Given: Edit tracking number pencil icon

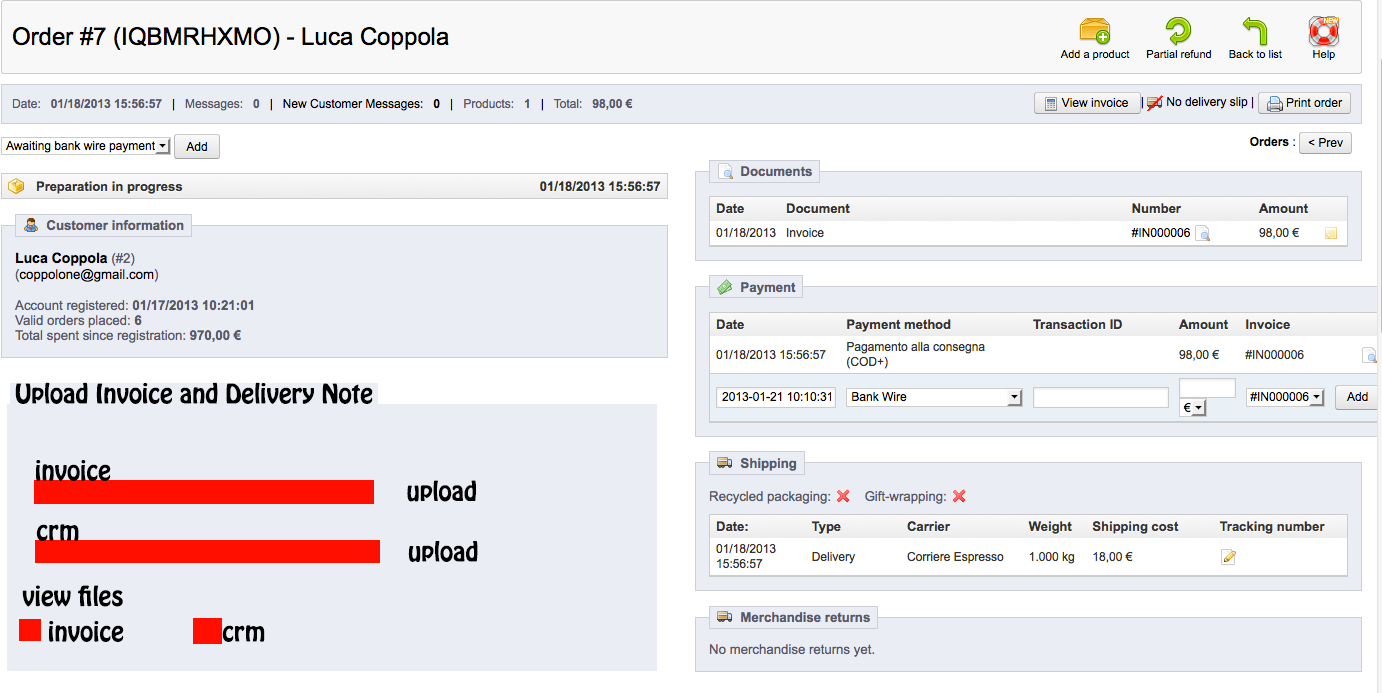Looking at the screenshot, I should pyautogui.click(x=1228, y=557).
